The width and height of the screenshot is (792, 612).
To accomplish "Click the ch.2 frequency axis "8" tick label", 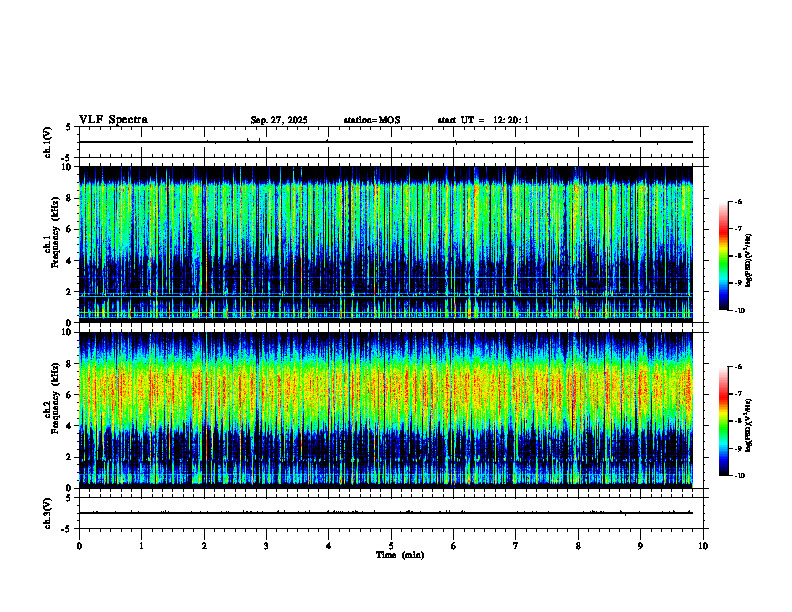I will 70,364.
